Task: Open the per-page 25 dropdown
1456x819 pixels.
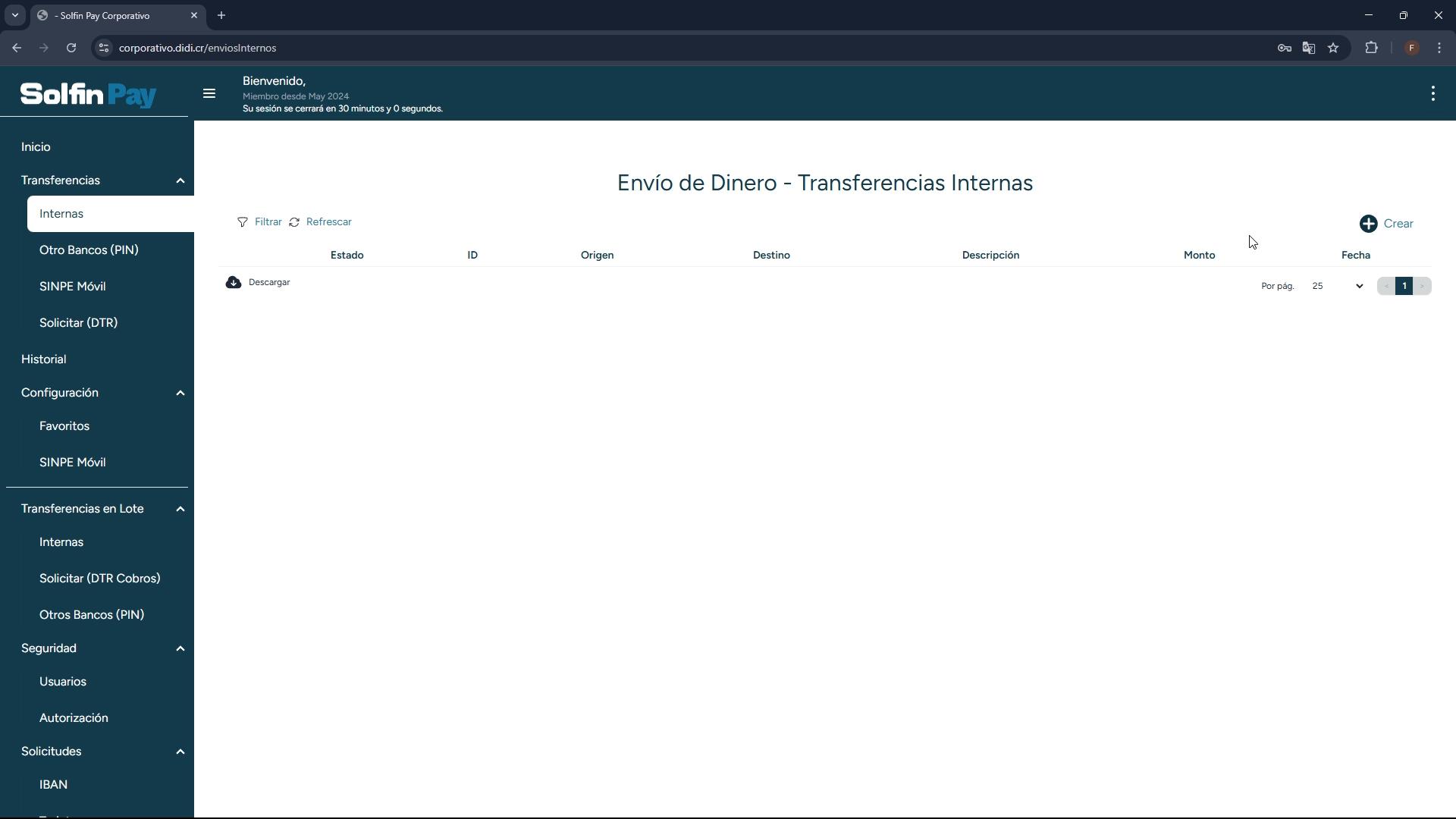Action: (1338, 286)
